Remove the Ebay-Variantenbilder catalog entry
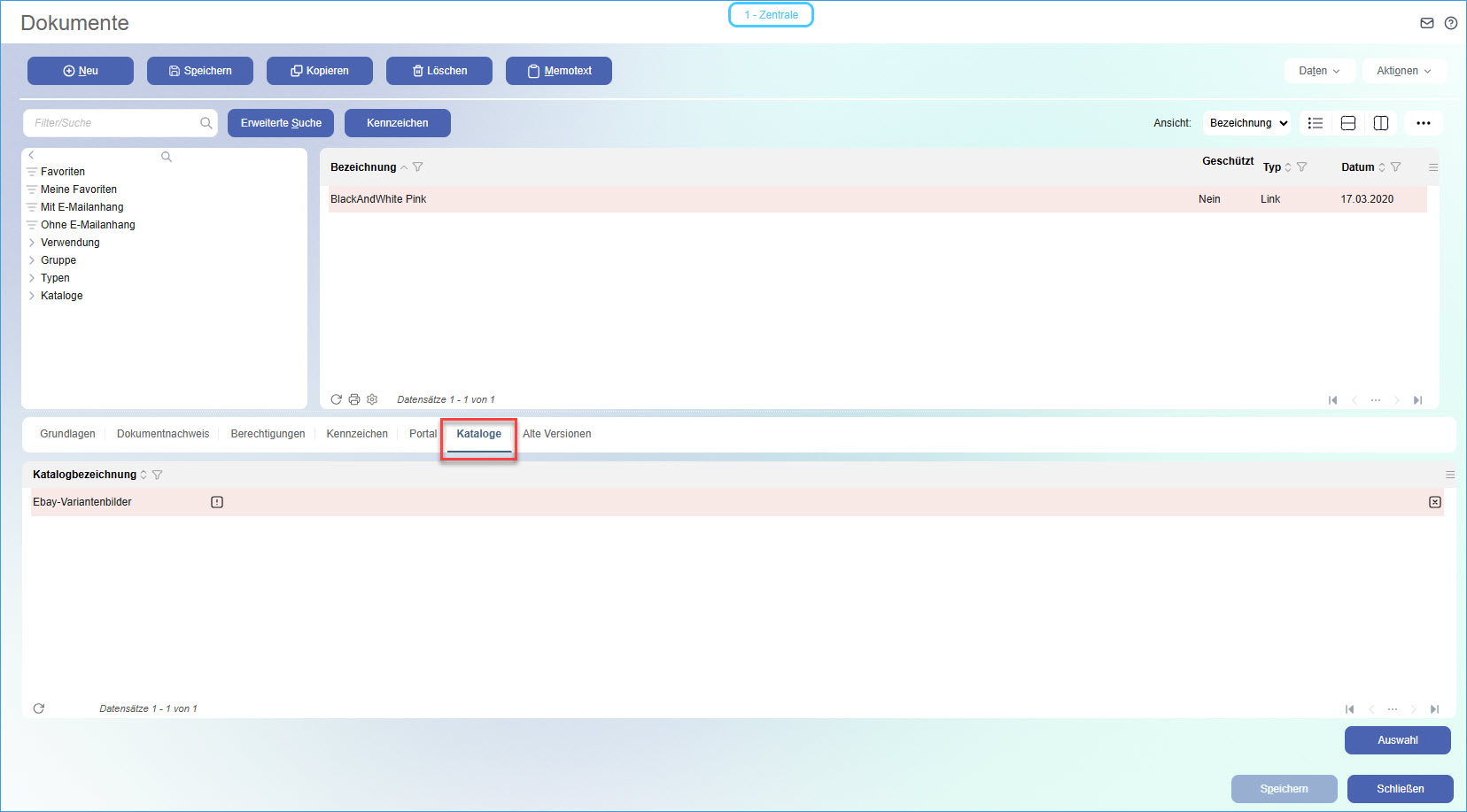Viewport: 1467px width, 812px height. 1436,502
